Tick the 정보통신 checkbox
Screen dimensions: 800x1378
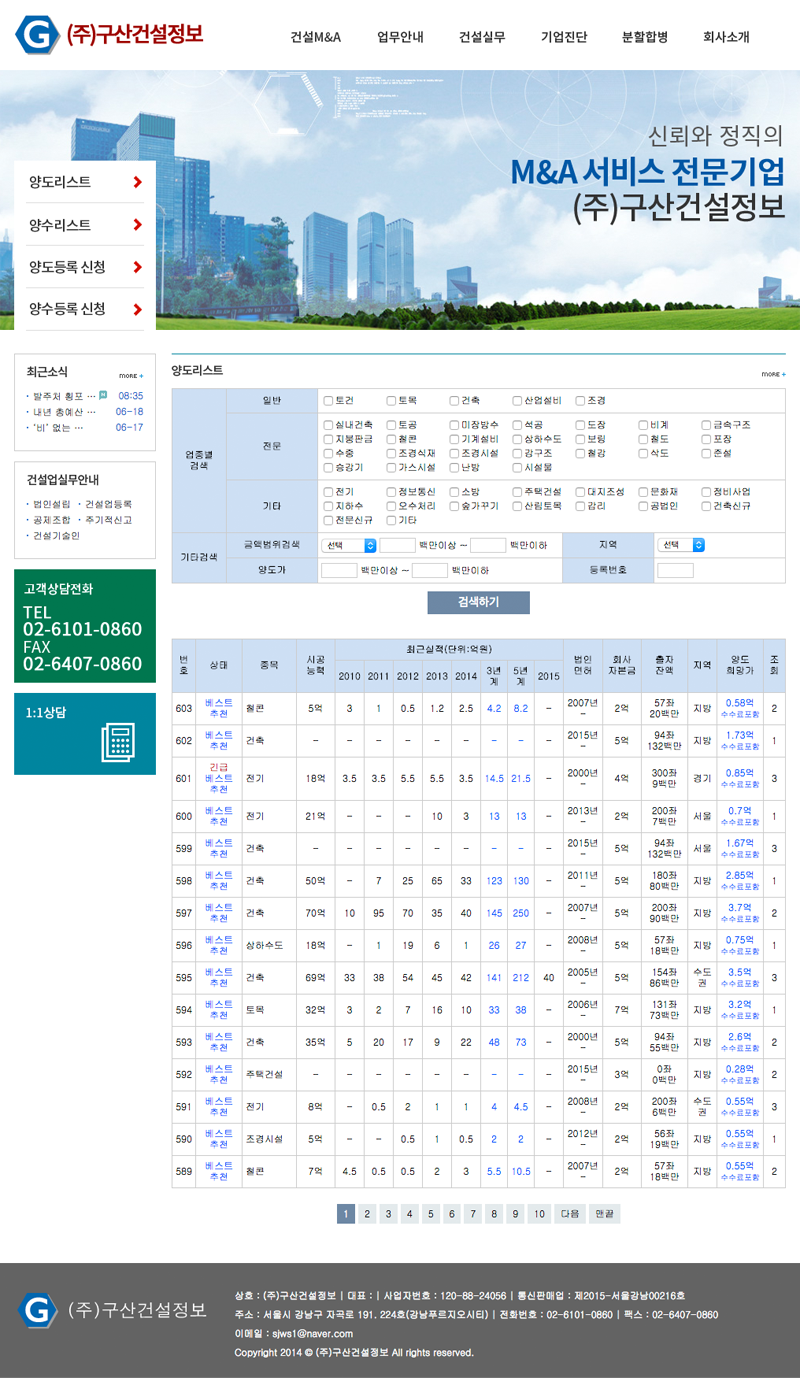[x=391, y=492]
